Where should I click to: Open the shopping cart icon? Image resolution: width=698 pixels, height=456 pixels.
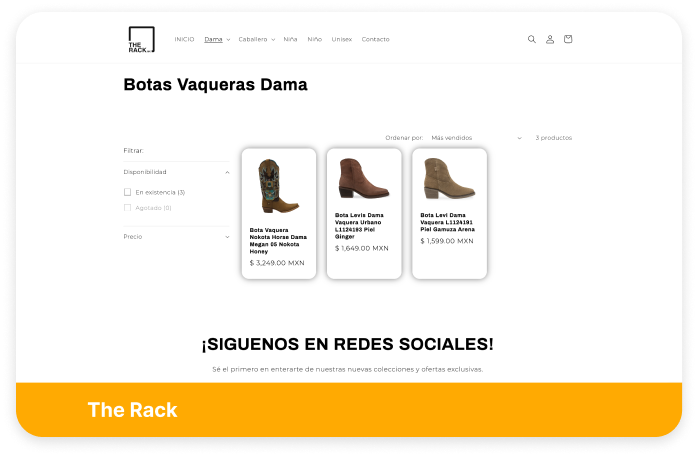click(568, 39)
